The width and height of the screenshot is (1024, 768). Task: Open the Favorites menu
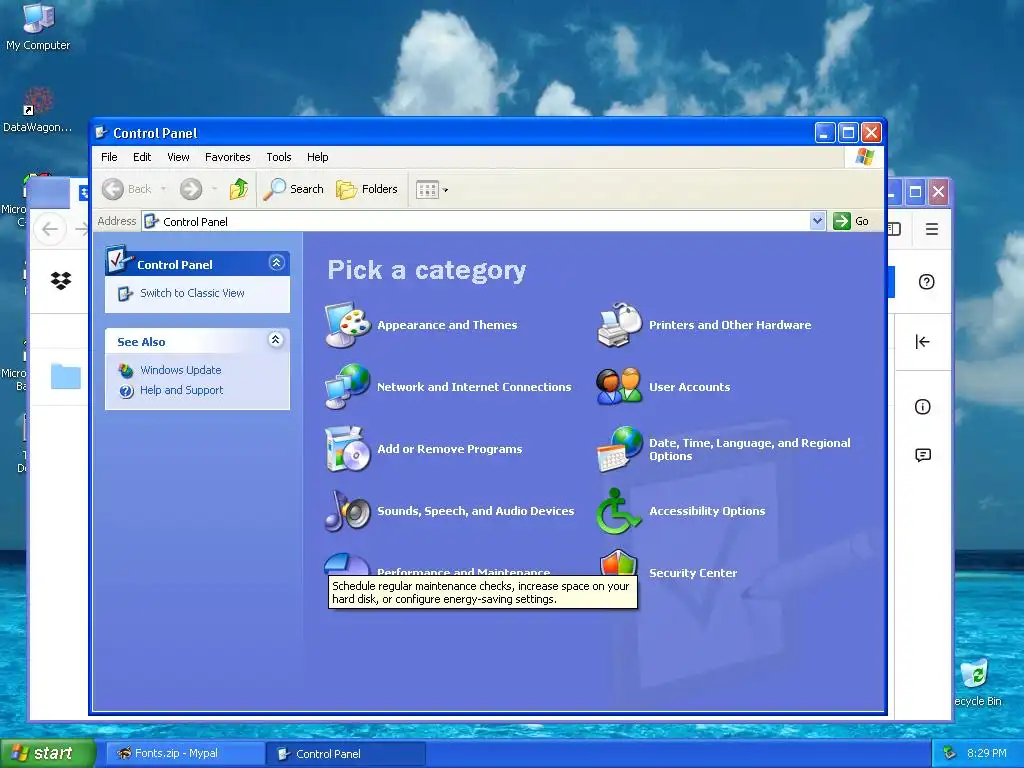pyautogui.click(x=227, y=157)
